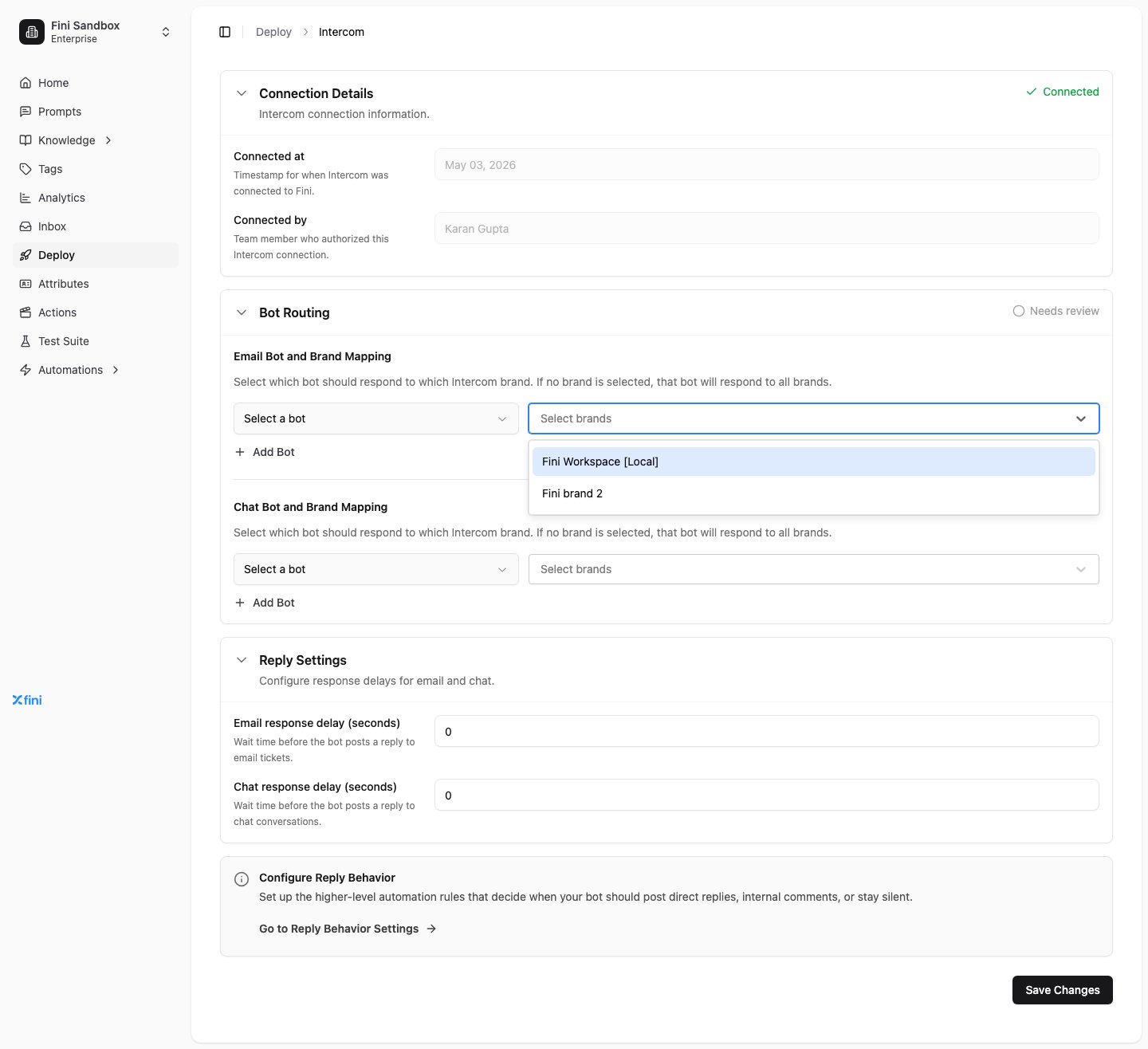Add a bot under Chat Bot Mapping
Image resolution: width=1148 pixels, height=1049 pixels.
(265, 603)
